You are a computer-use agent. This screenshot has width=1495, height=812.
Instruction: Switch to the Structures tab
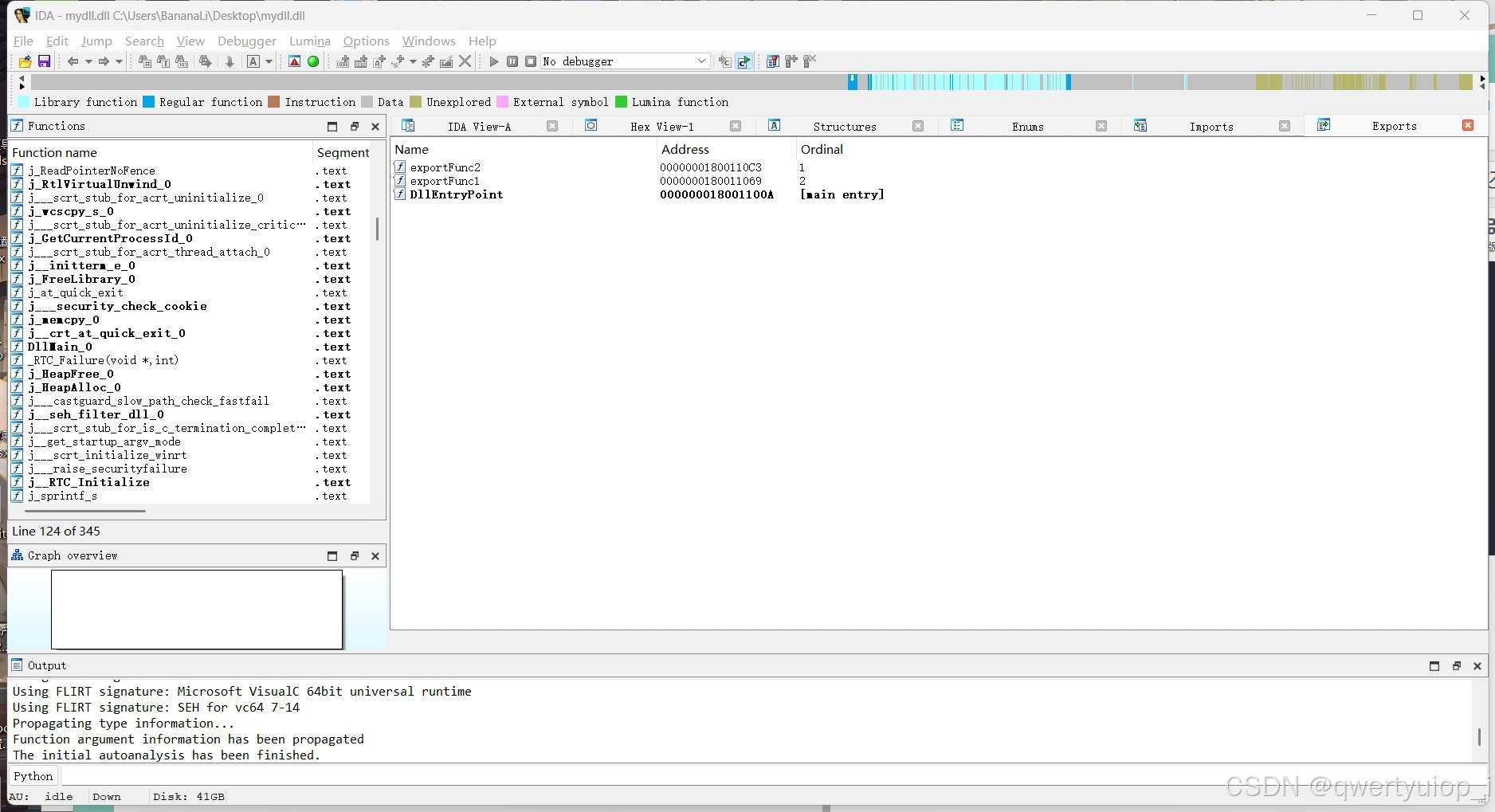pyautogui.click(x=845, y=127)
